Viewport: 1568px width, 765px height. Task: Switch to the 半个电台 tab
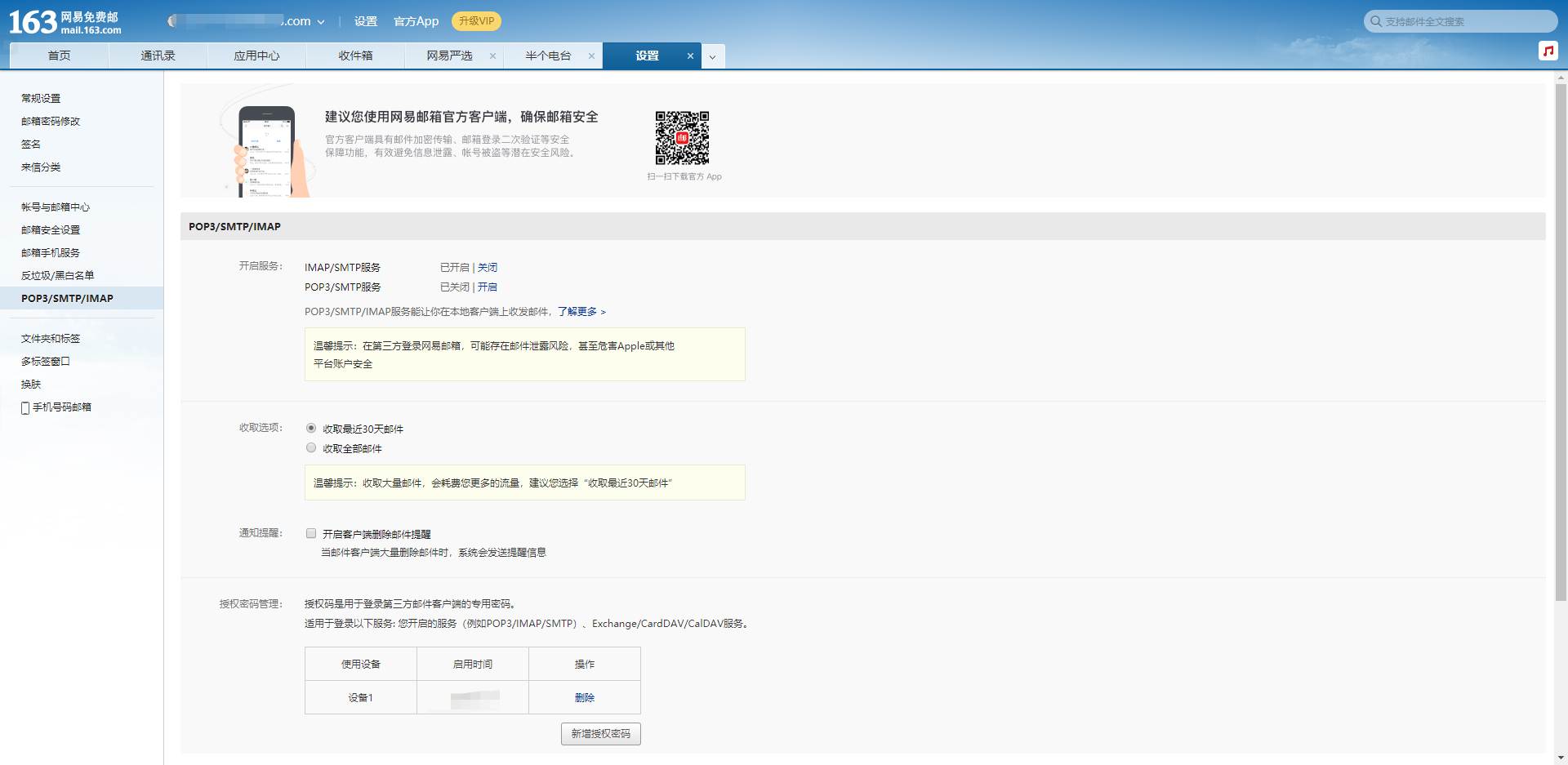(x=548, y=56)
